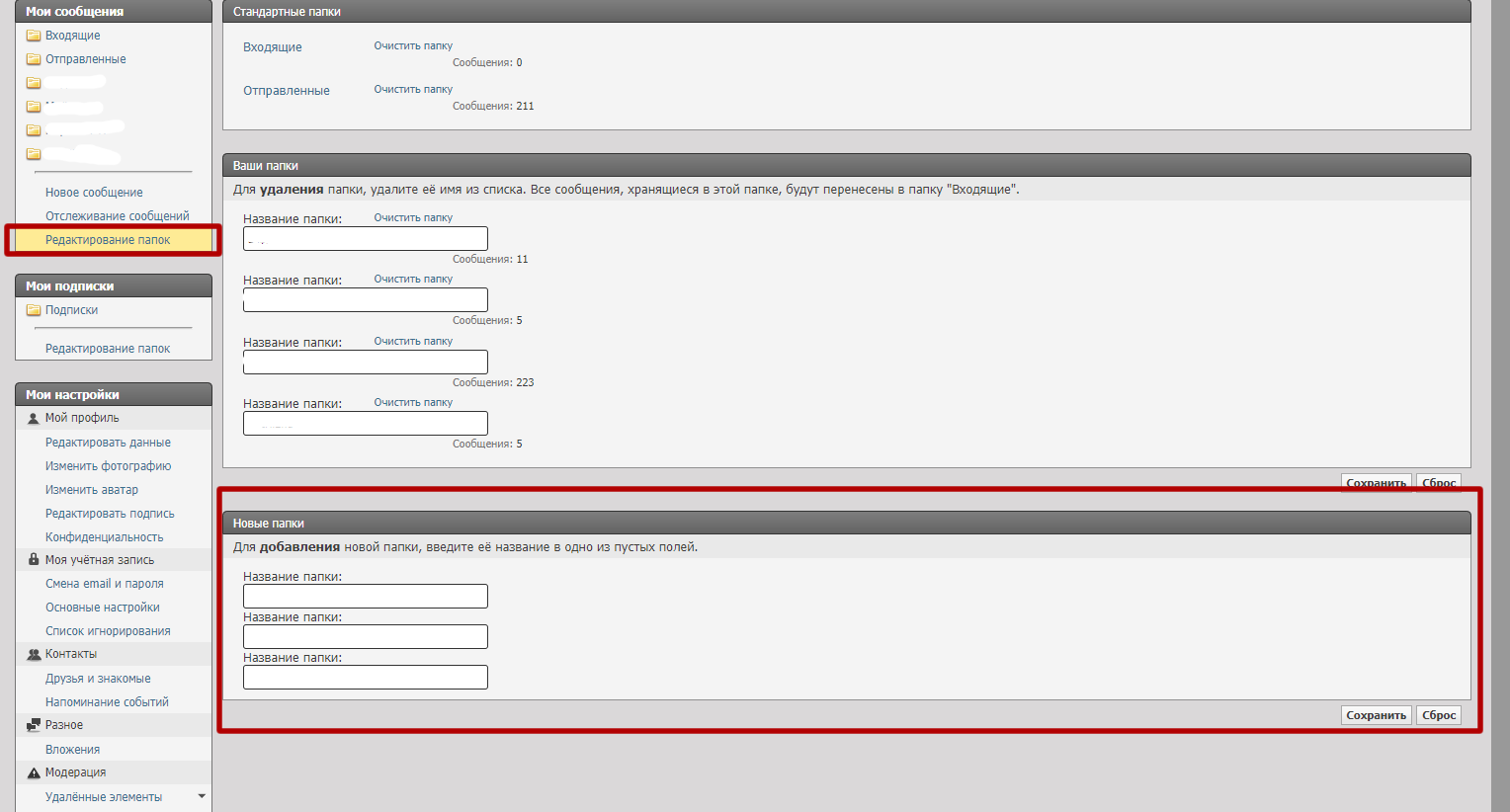This screenshot has height=812, width=1510.
Task: Click the Стандартные папки header
Action: click(847, 12)
